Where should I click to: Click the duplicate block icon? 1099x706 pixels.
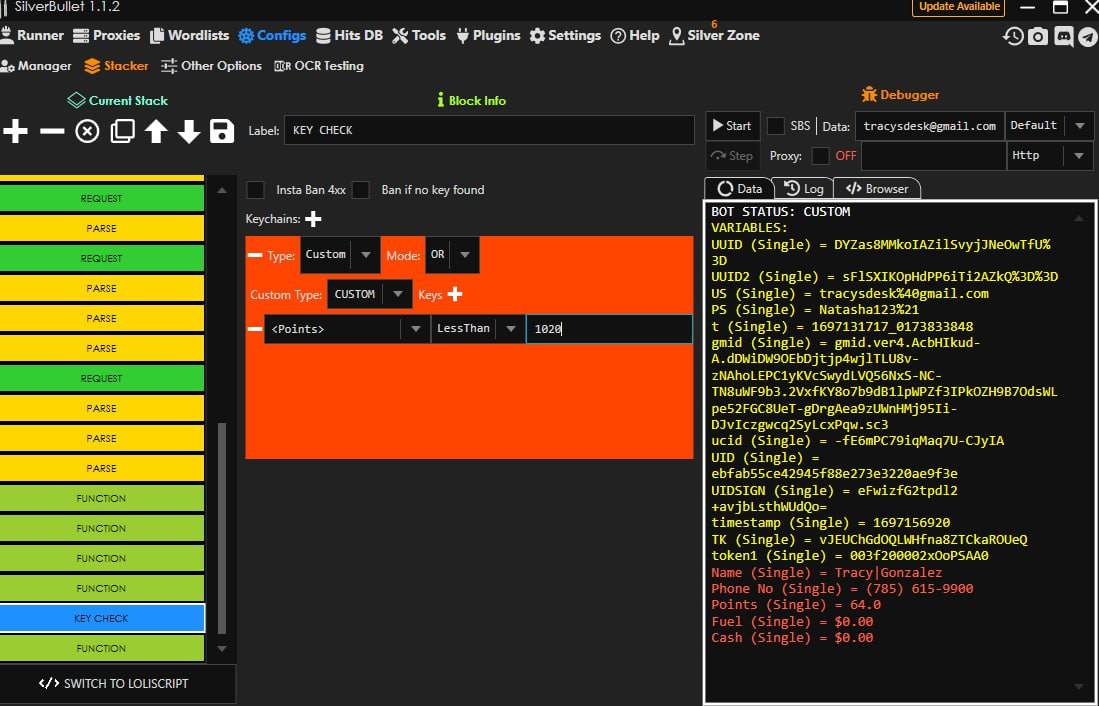[x=122, y=131]
